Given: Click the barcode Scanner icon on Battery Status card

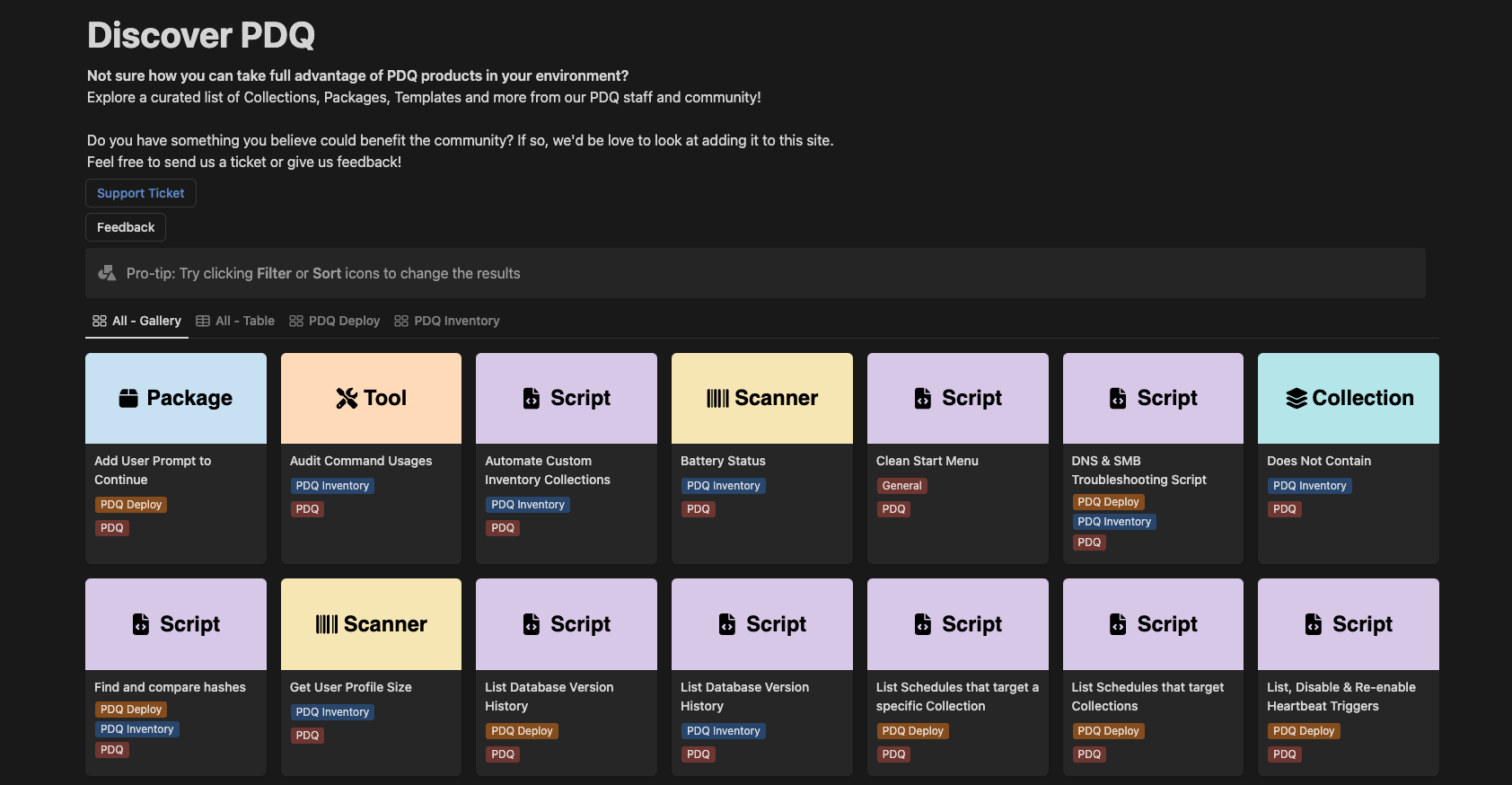Looking at the screenshot, I should [x=717, y=398].
